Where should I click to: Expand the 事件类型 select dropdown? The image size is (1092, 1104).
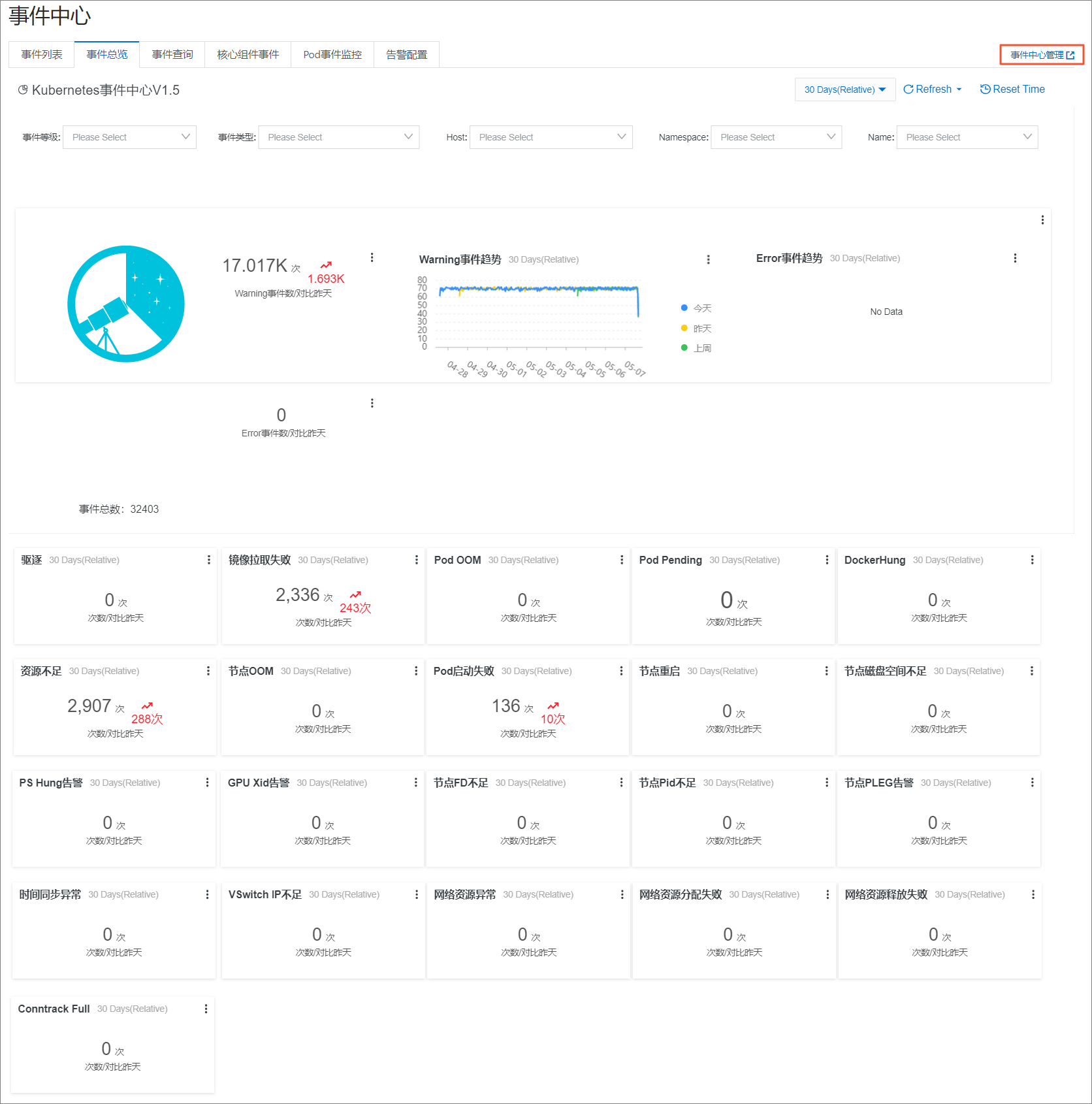(339, 137)
